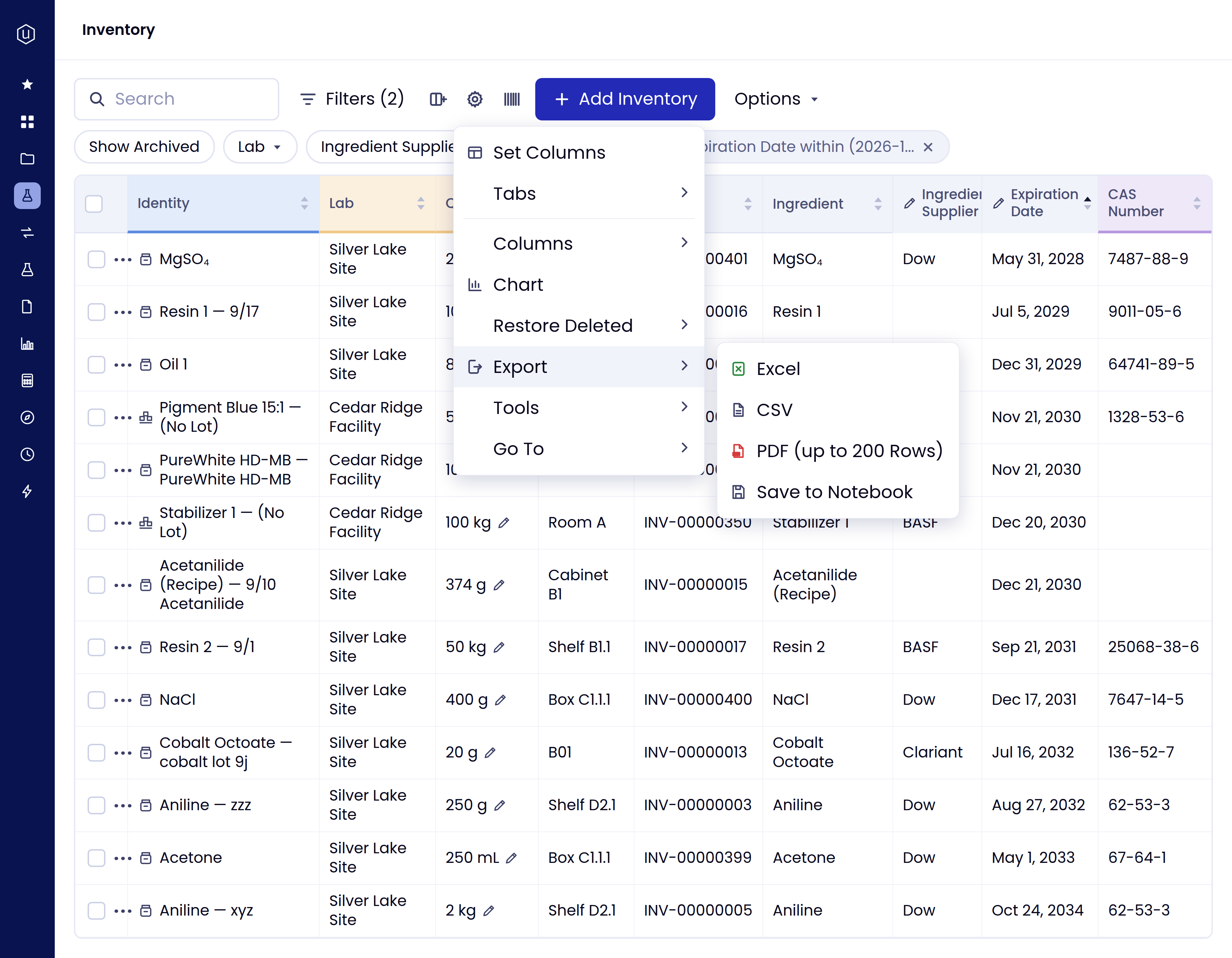
Task: Check the Acetone row checkbox
Action: [97, 858]
